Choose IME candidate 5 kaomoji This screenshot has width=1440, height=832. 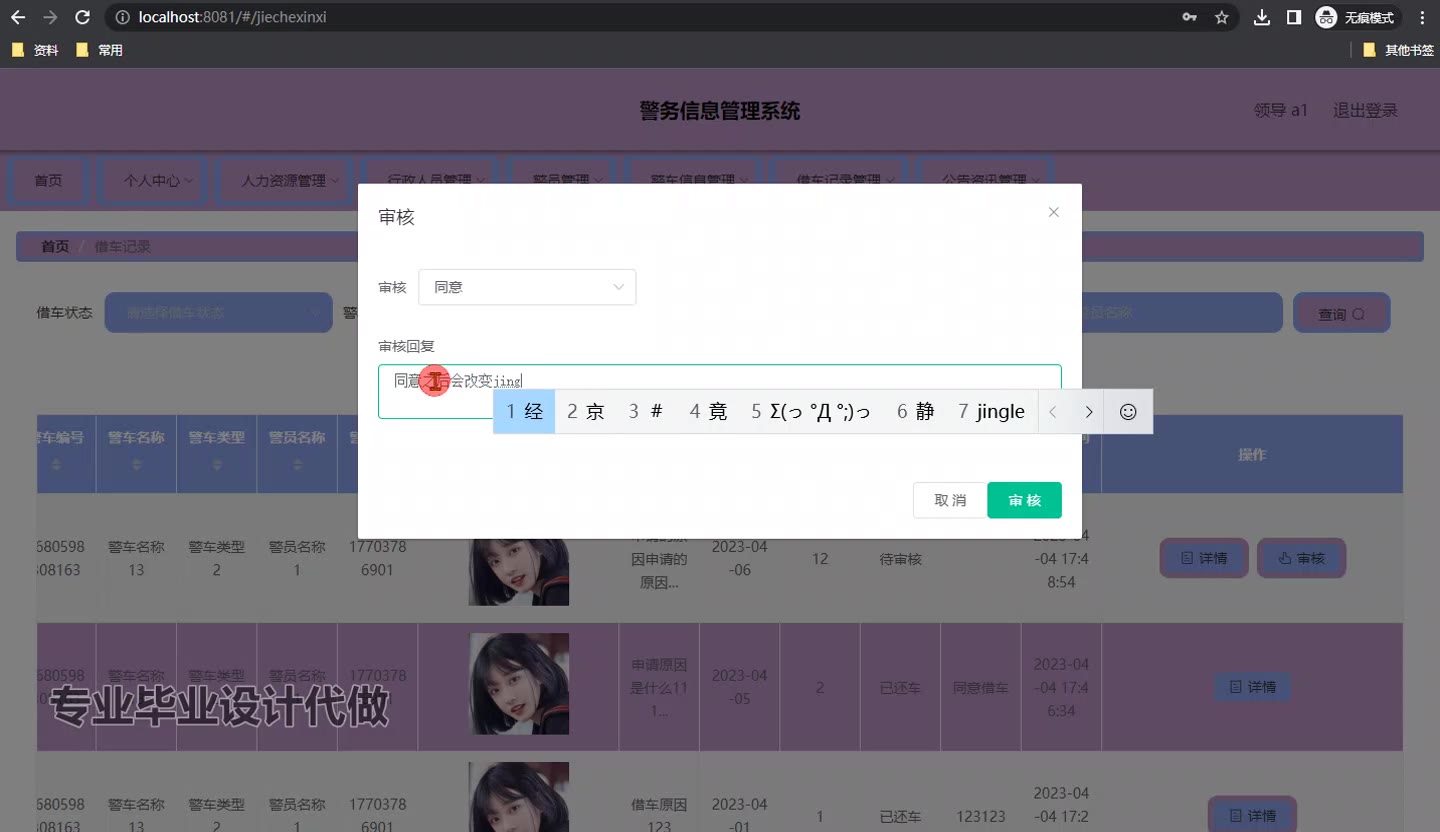811,411
